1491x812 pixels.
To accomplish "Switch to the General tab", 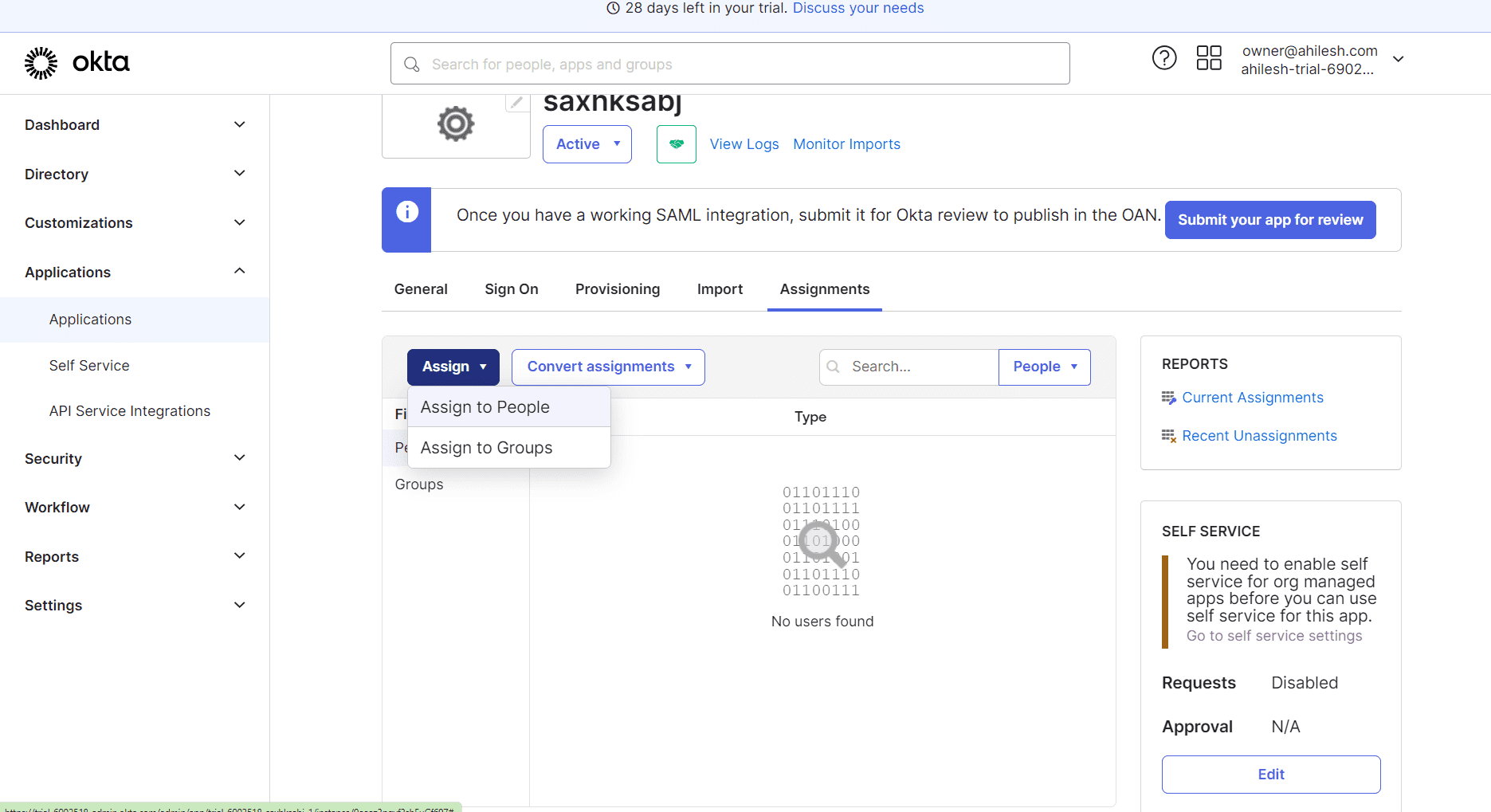I will (421, 289).
